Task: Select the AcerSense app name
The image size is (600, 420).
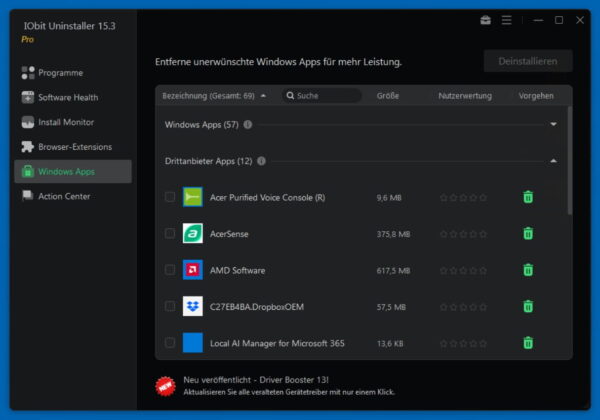Action: (229, 234)
